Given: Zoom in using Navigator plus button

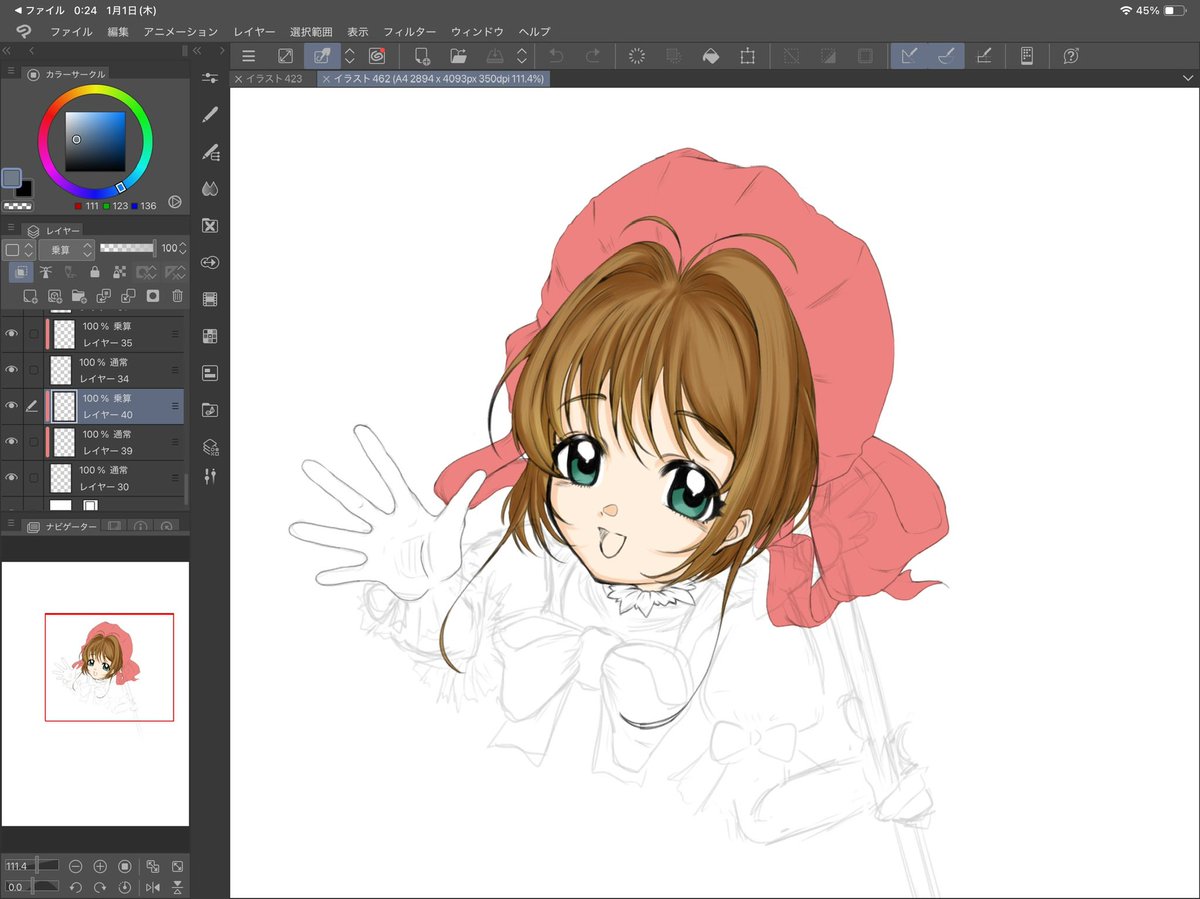Looking at the screenshot, I should point(100,866).
